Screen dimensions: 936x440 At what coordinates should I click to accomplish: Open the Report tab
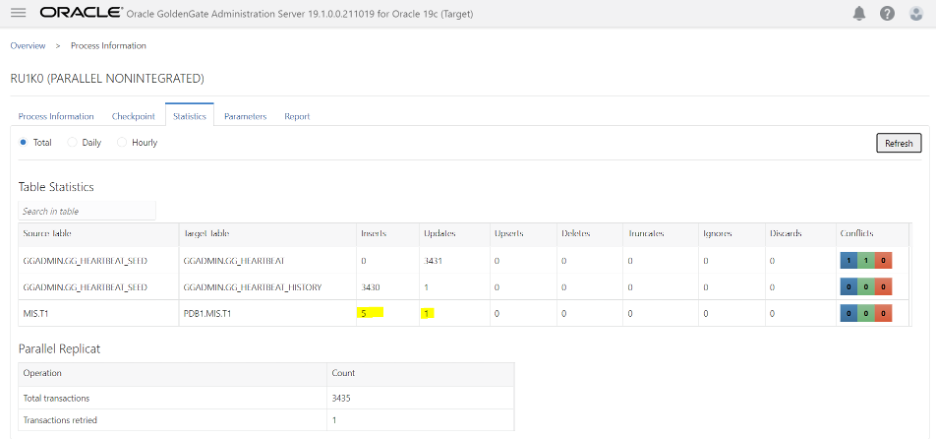pos(297,116)
